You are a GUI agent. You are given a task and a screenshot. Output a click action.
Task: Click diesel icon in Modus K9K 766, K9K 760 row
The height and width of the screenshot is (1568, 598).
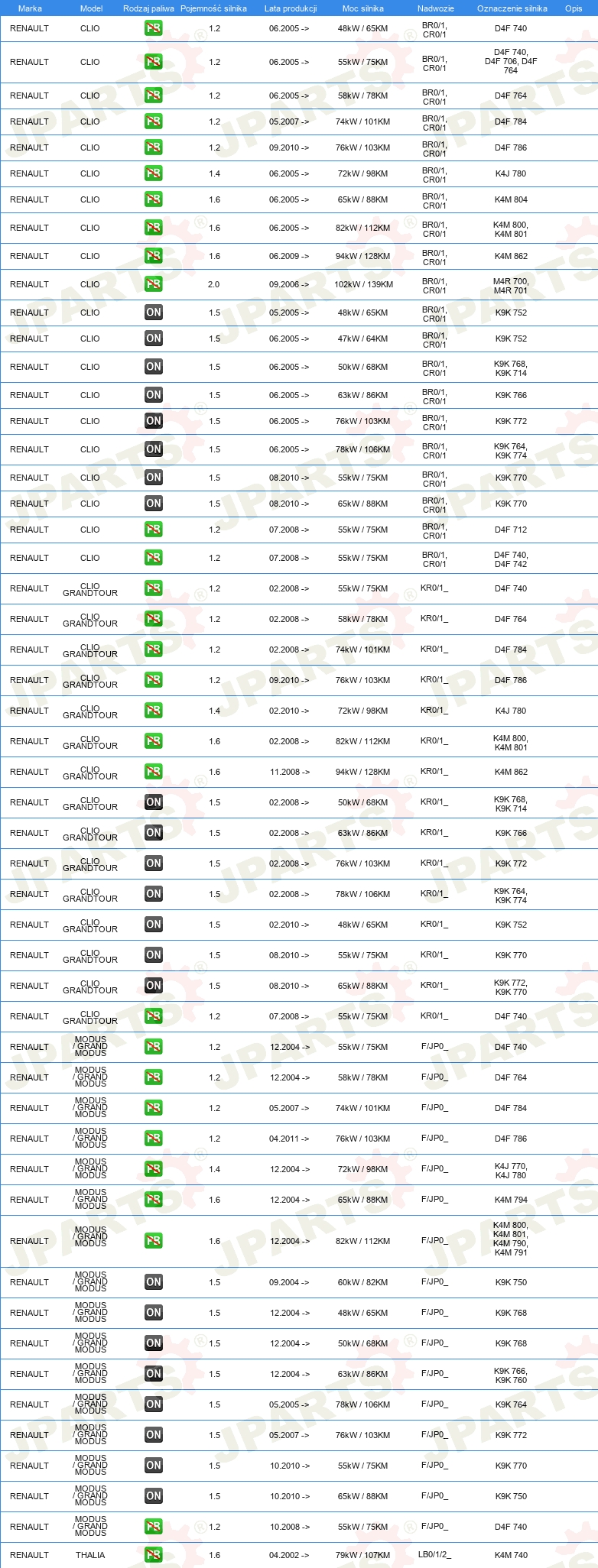(154, 1374)
